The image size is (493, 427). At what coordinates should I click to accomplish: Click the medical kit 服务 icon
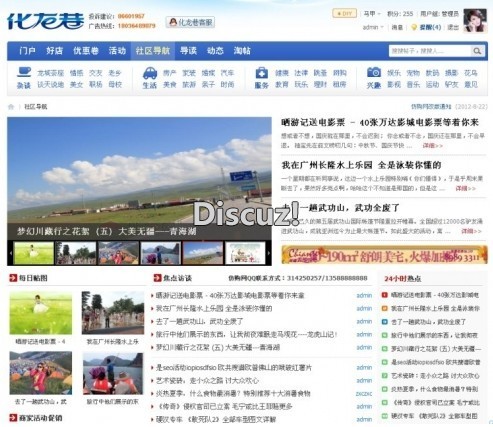pyautogui.click(x=262, y=73)
